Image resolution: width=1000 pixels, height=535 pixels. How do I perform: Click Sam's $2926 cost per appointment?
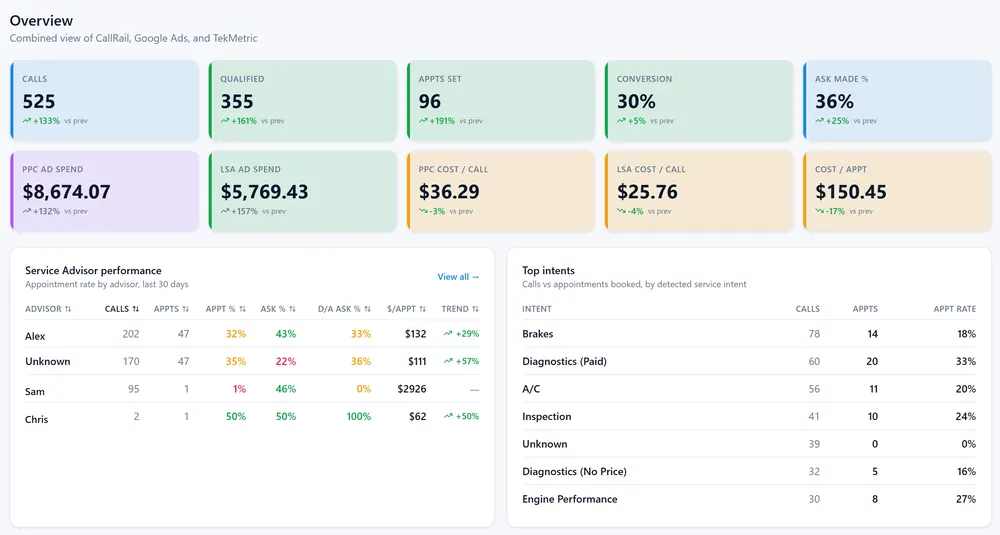[411, 389]
